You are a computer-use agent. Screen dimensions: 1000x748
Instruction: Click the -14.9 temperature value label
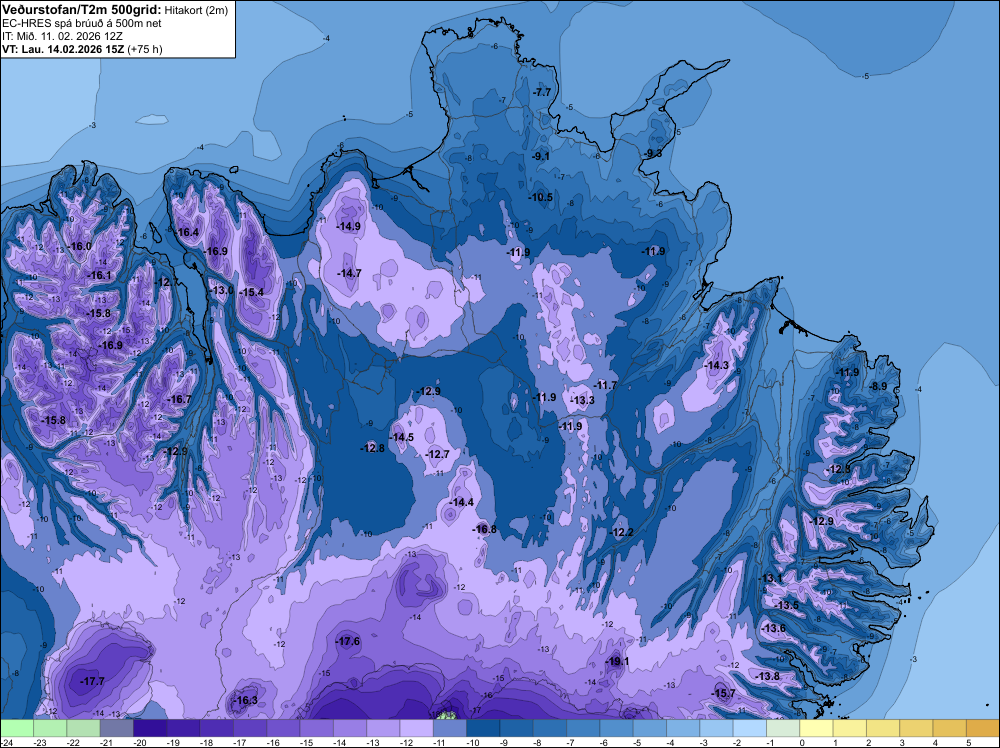click(x=348, y=226)
